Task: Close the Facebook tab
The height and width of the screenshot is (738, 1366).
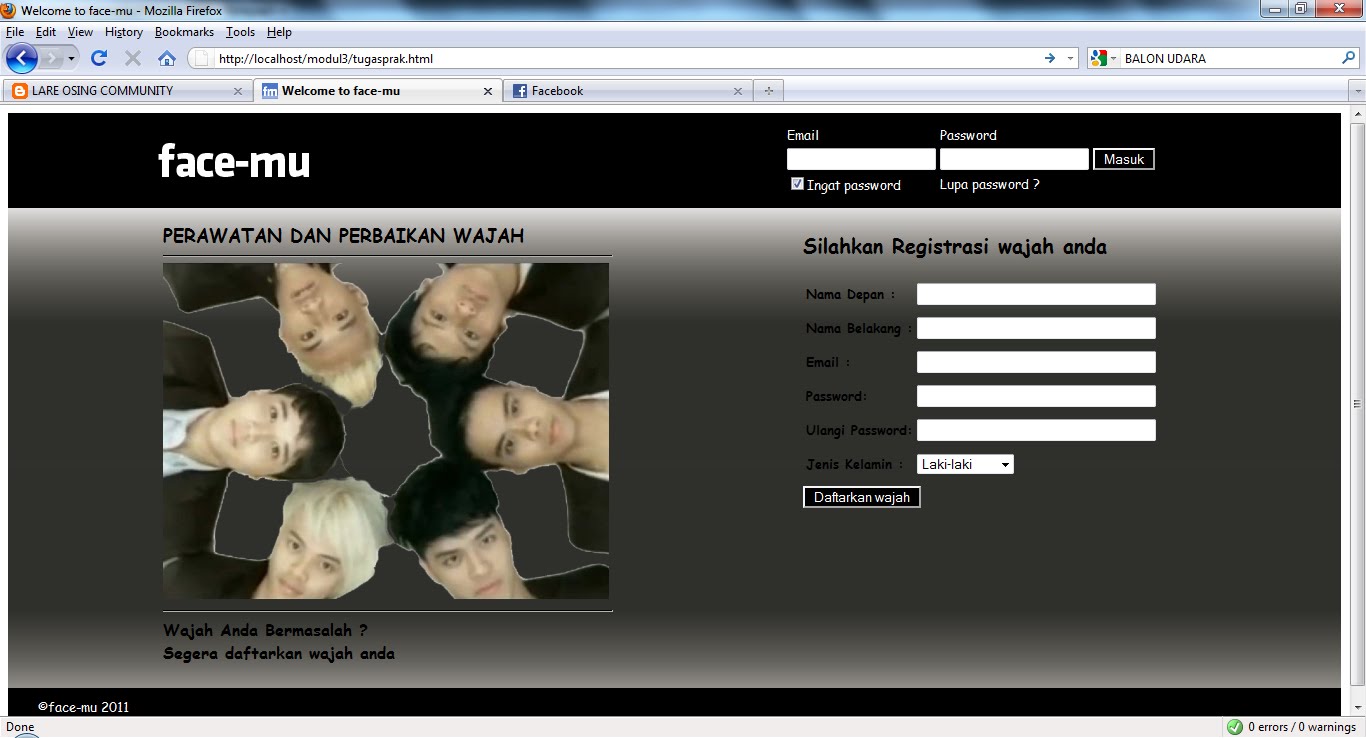Action: pos(738,91)
